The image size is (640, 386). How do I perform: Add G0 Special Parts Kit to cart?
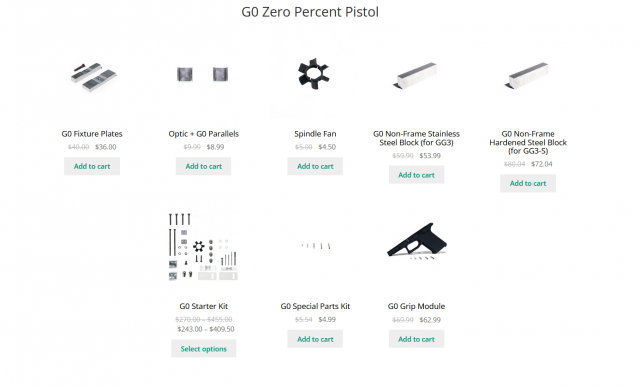[315, 339]
